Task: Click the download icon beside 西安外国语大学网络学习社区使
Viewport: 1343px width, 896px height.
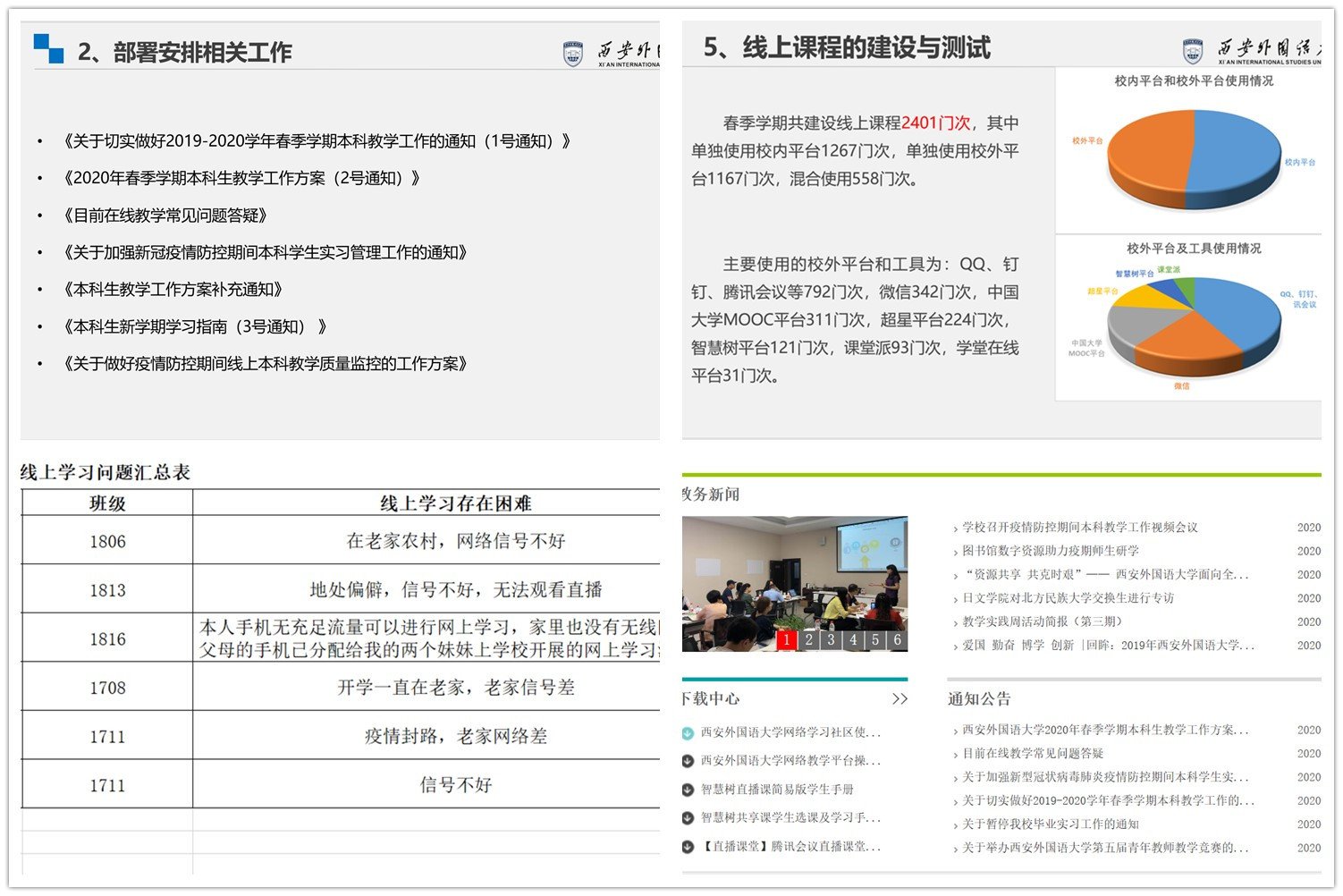Action: click(x=688, y=733)
